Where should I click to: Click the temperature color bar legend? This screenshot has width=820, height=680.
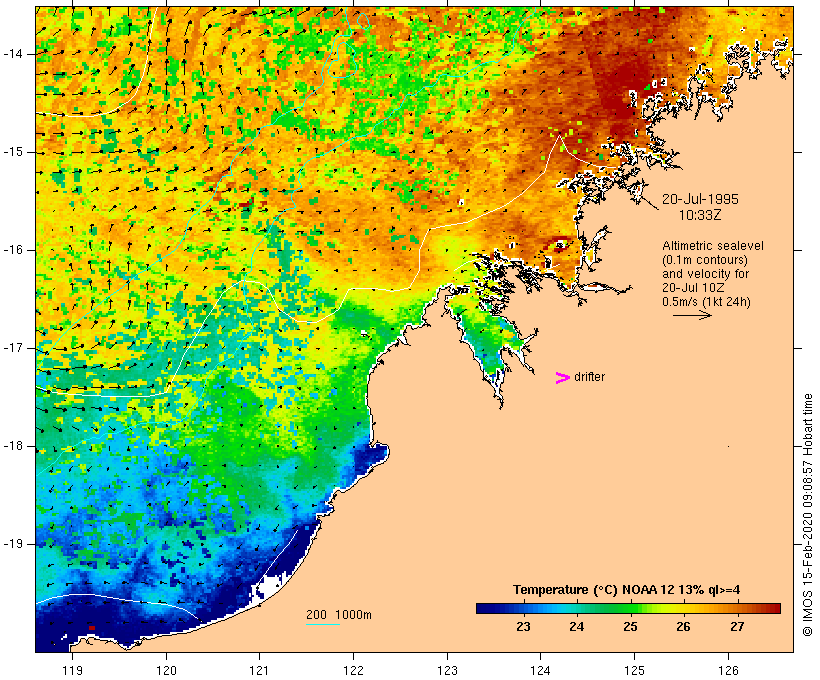[x=628, y=608]
